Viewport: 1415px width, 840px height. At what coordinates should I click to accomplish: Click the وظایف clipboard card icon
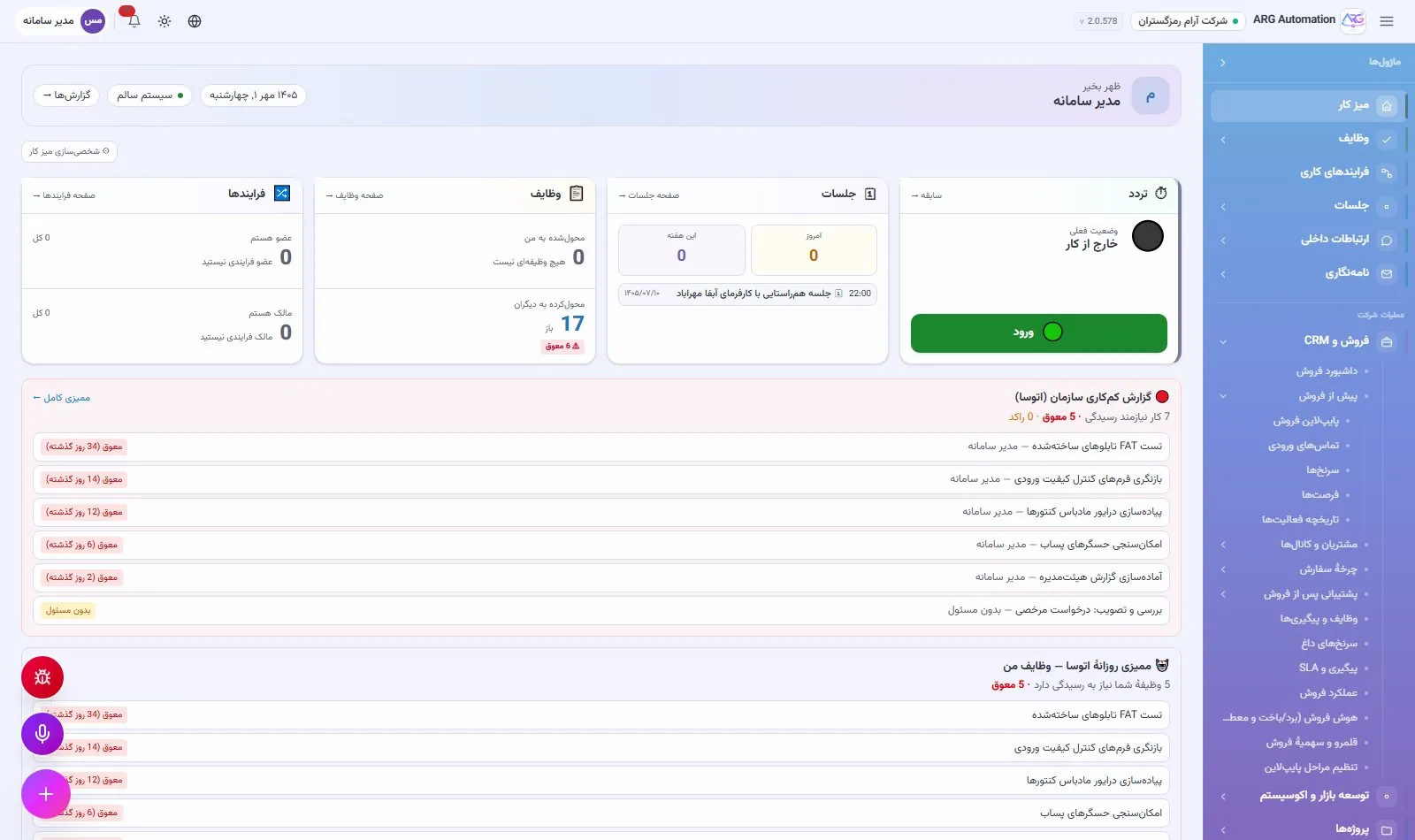577,194
